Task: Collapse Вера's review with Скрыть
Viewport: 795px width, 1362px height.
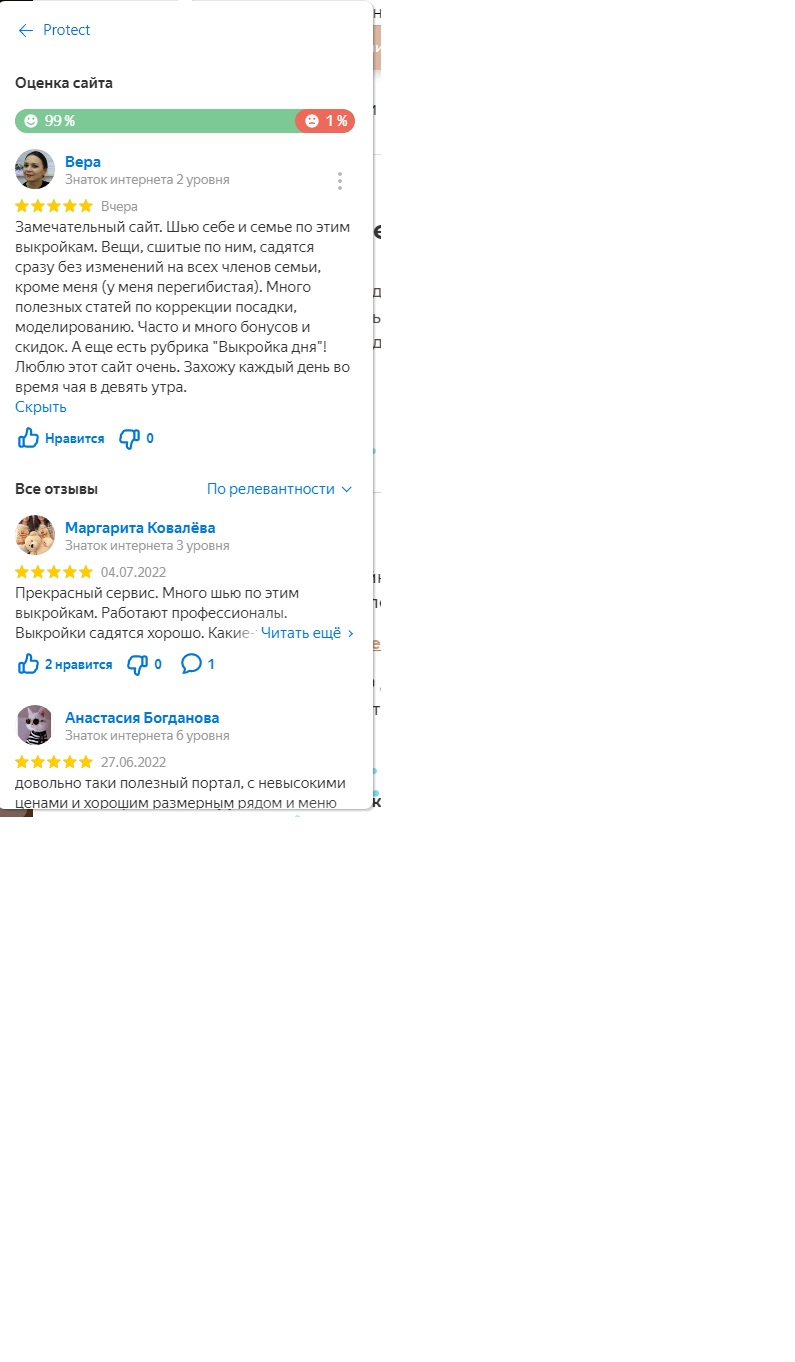Action: coord(41,407)
